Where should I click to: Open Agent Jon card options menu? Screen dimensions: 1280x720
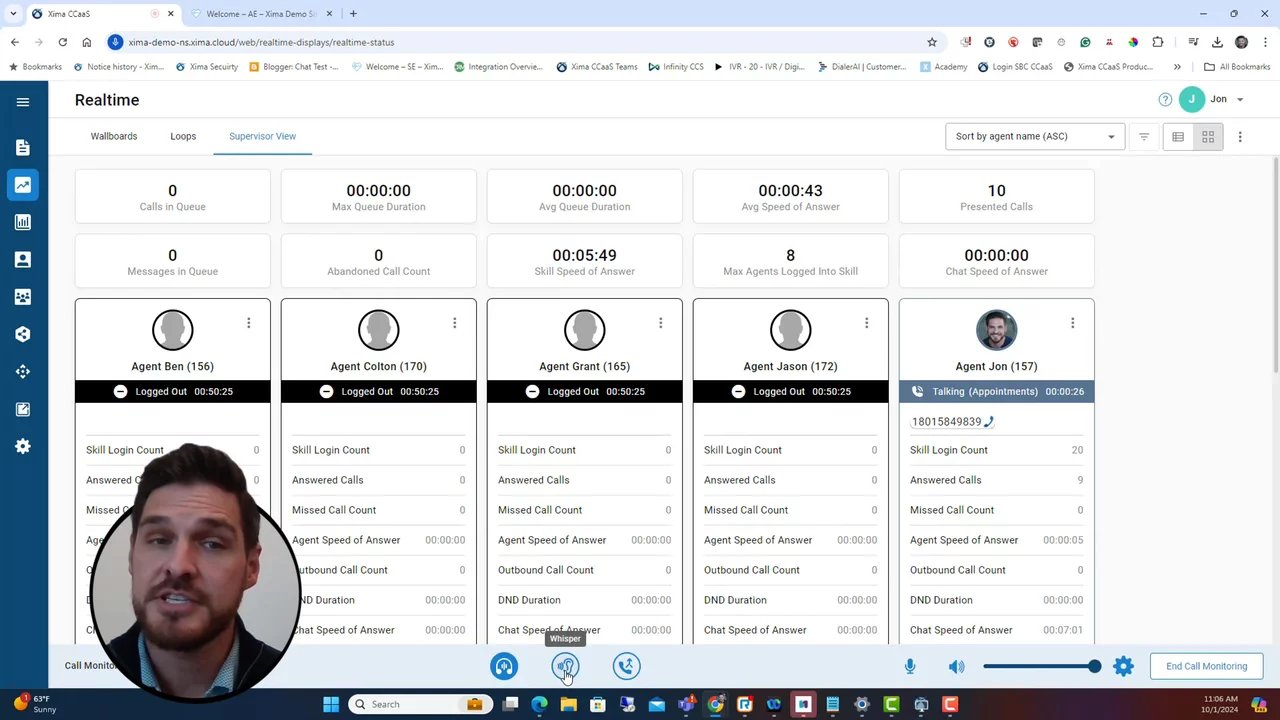coord(1072,323)
